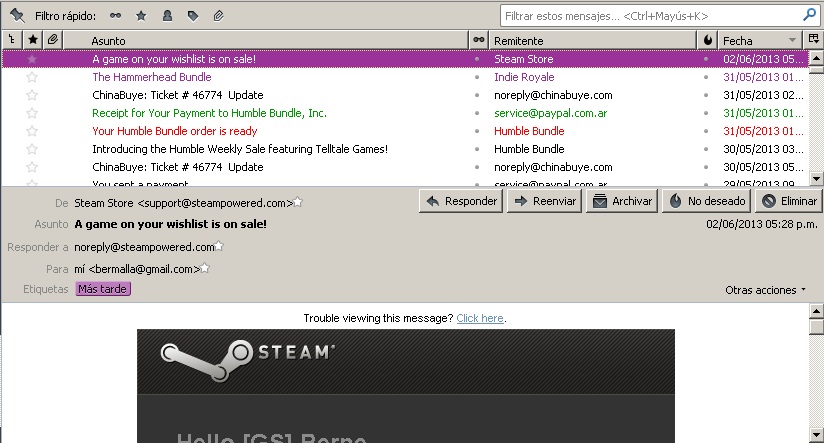This screenshot has width=824, height=443.
Task: Click Responder button
Action: (461, 201)
